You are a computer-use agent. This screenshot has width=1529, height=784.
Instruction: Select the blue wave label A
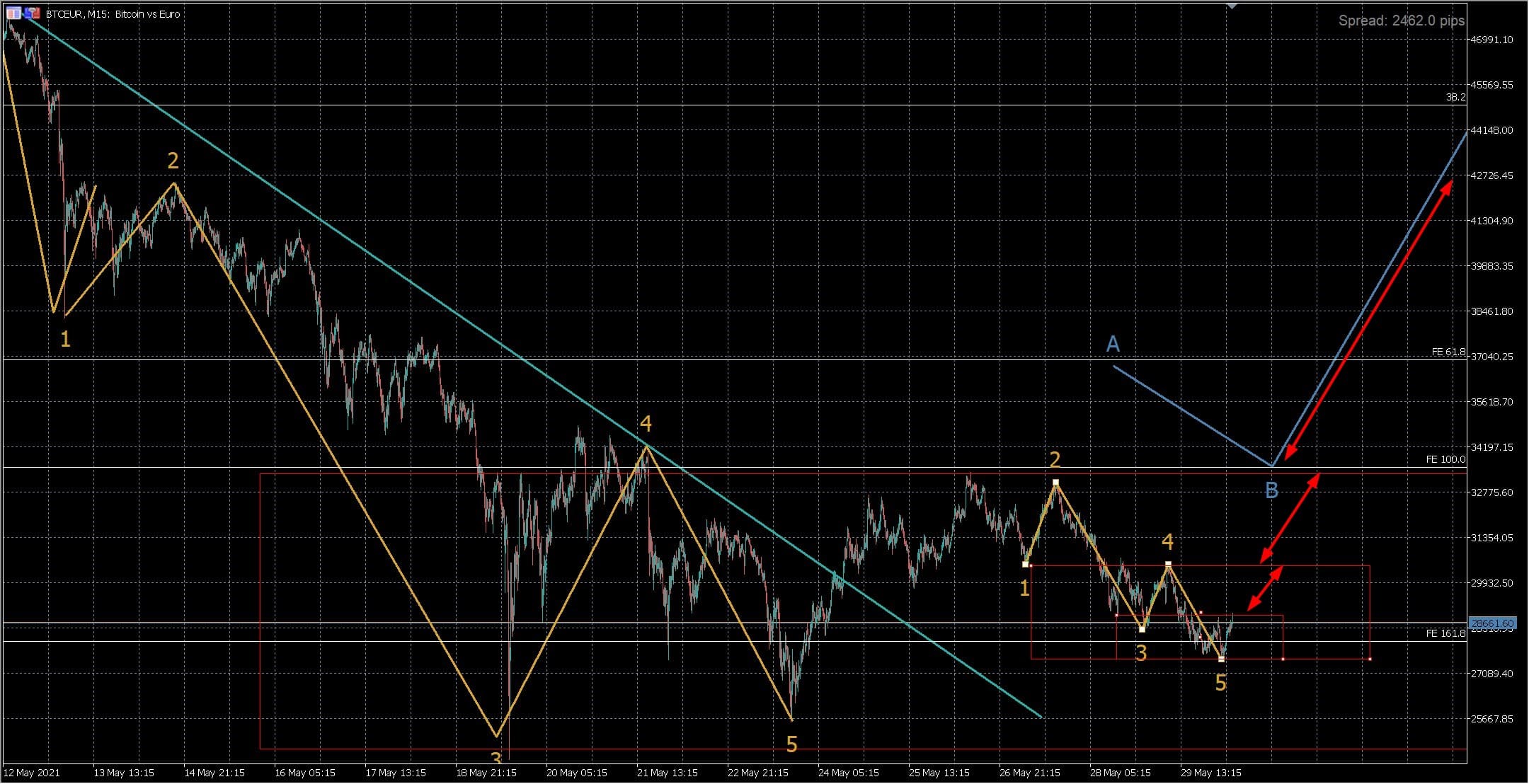tap(1113, 345)
